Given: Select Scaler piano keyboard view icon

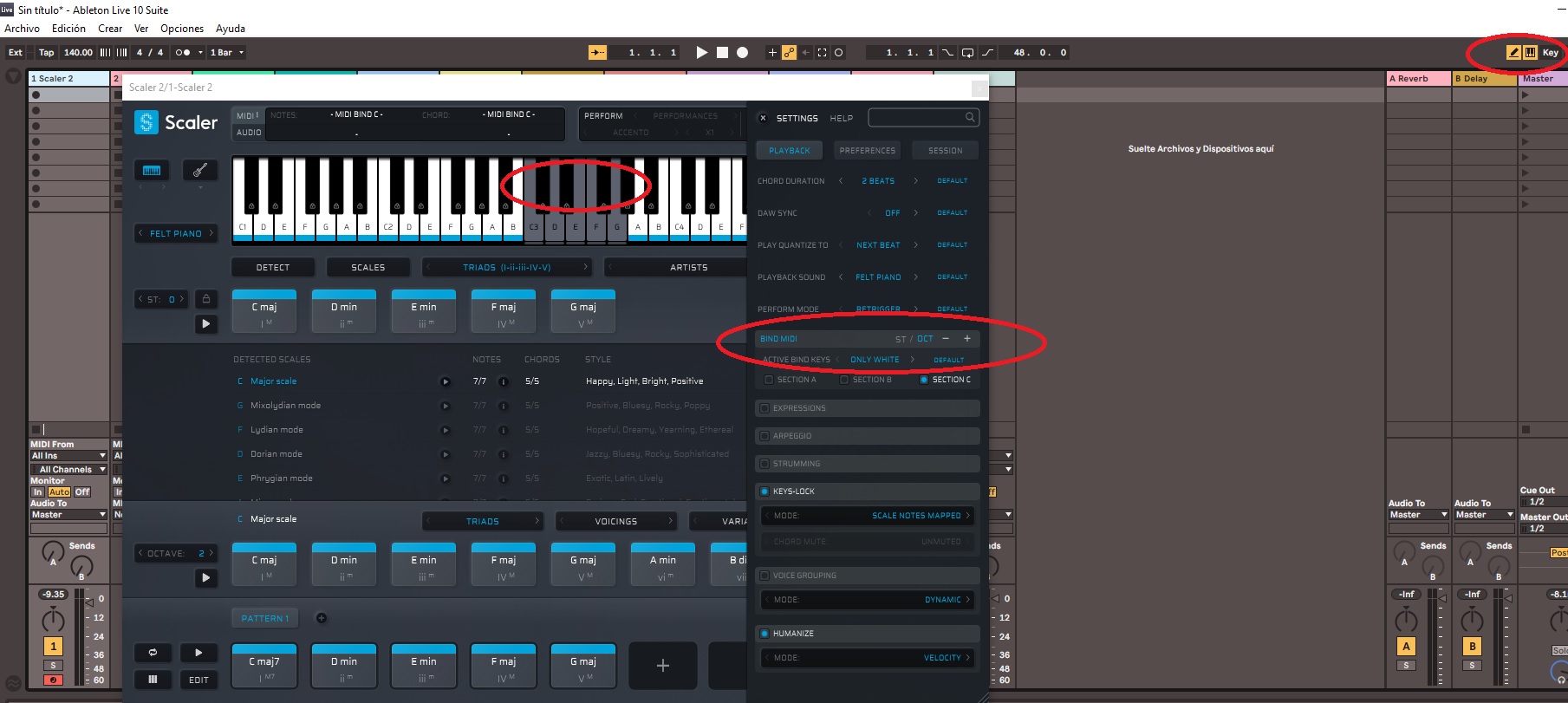Looking at the screenshot, I should [152, 170].
